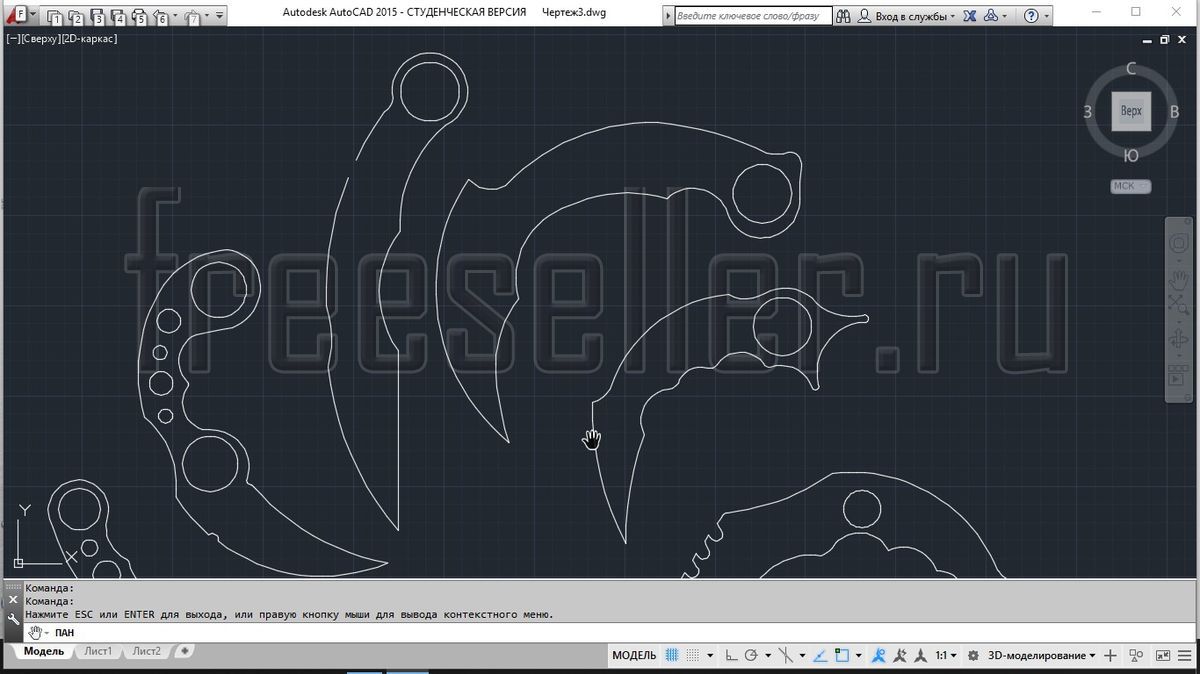The height and width of the screenshot is (674, 1200).
Task: Click the help question mark icon
Action: [x=1031, y=16]
